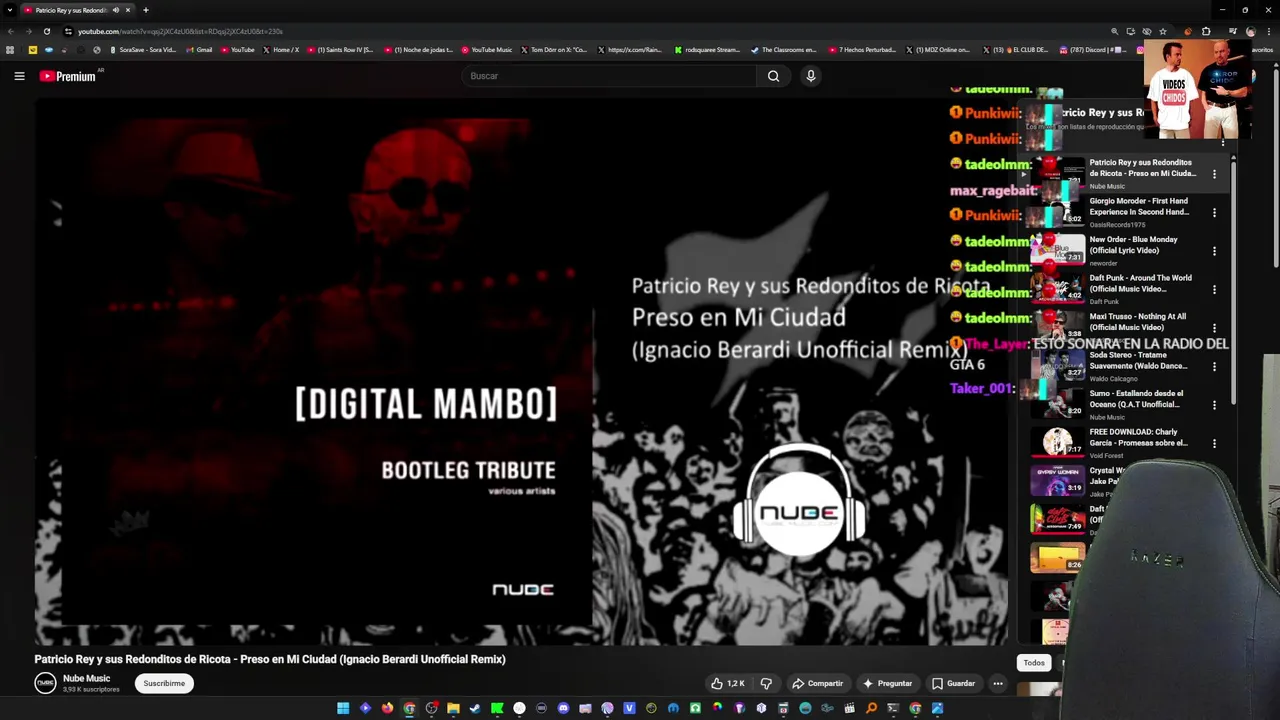Click the Preguntar button
1280x720 pixels.
pos(887,683)
